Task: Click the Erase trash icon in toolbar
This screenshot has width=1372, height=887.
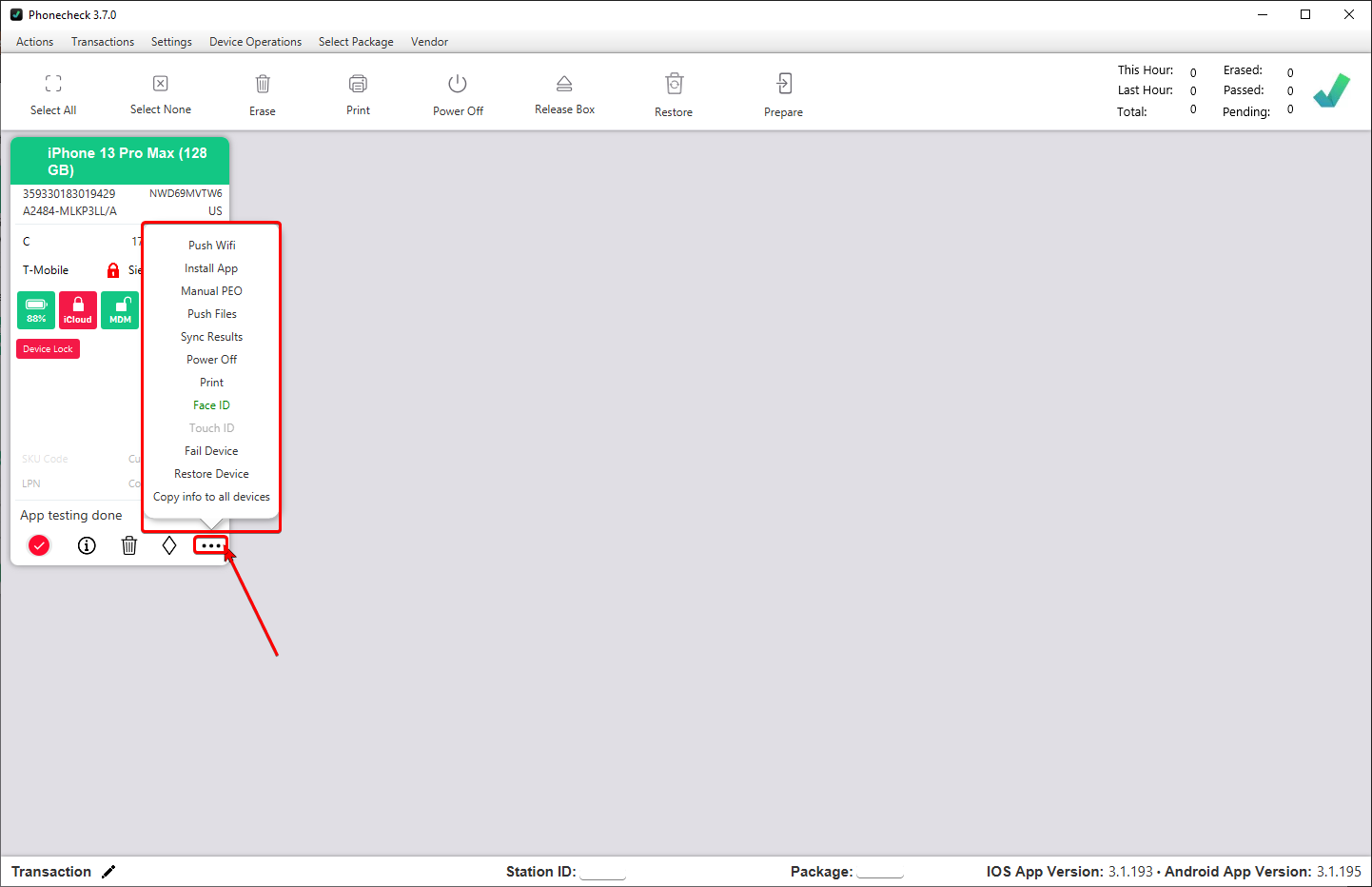Action: pos(263,84)
